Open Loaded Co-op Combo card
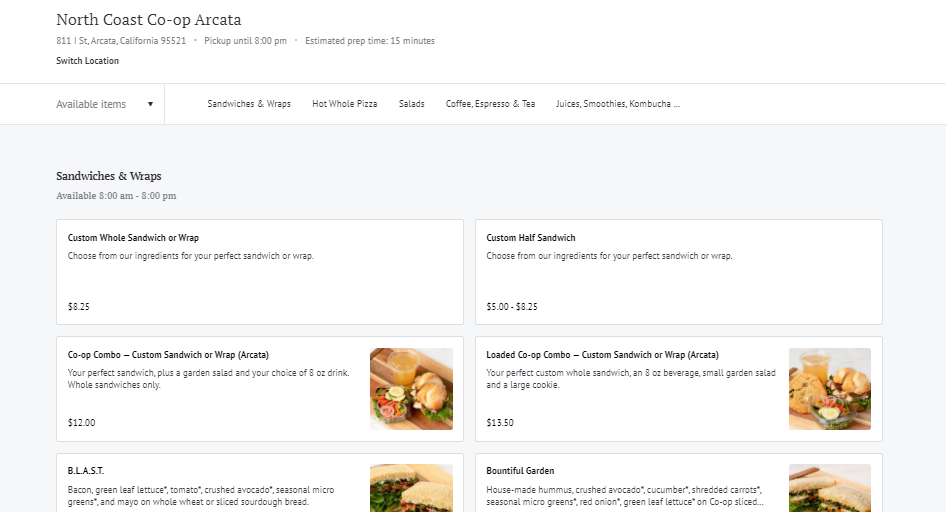This screenshot has width=946, height=512. tap(679, 389)
